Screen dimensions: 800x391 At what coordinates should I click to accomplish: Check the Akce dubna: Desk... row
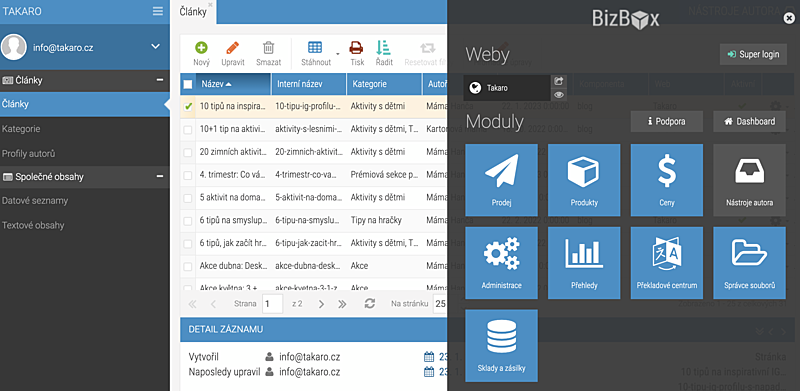pos(188,266)
